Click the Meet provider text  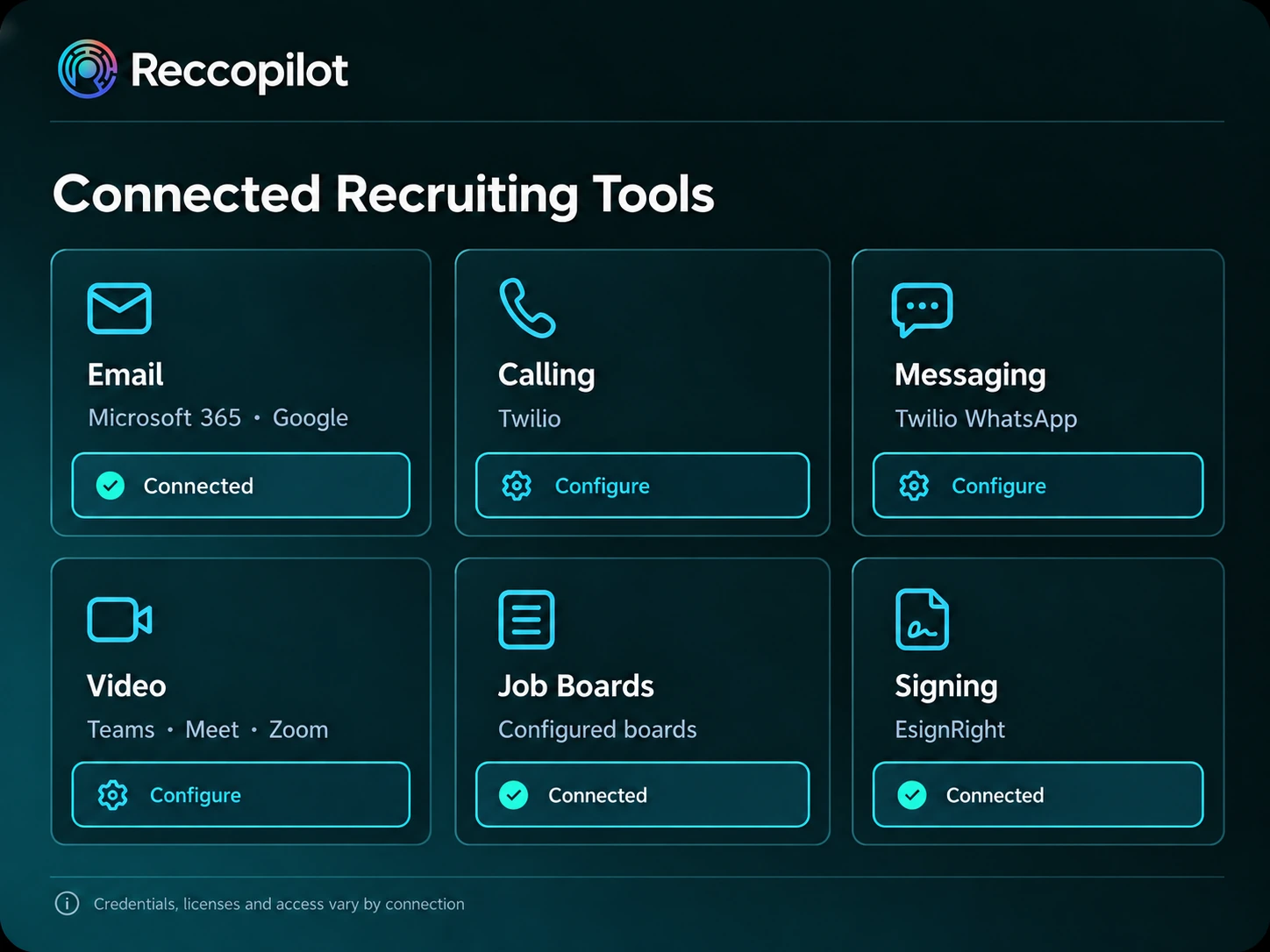tap(212, 729)
